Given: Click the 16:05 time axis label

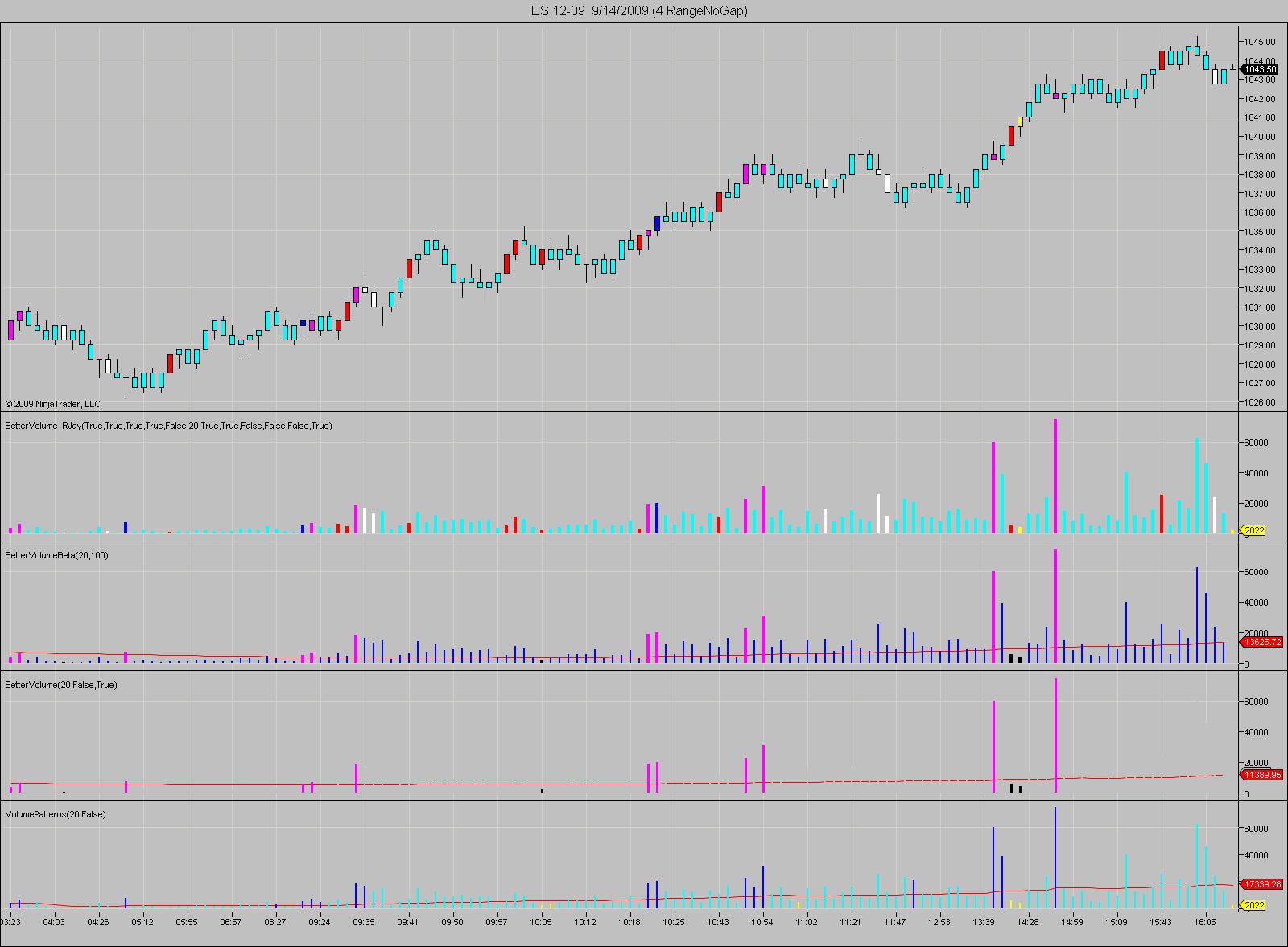Looking at the screenshot, I should (x=1204, y=922).
